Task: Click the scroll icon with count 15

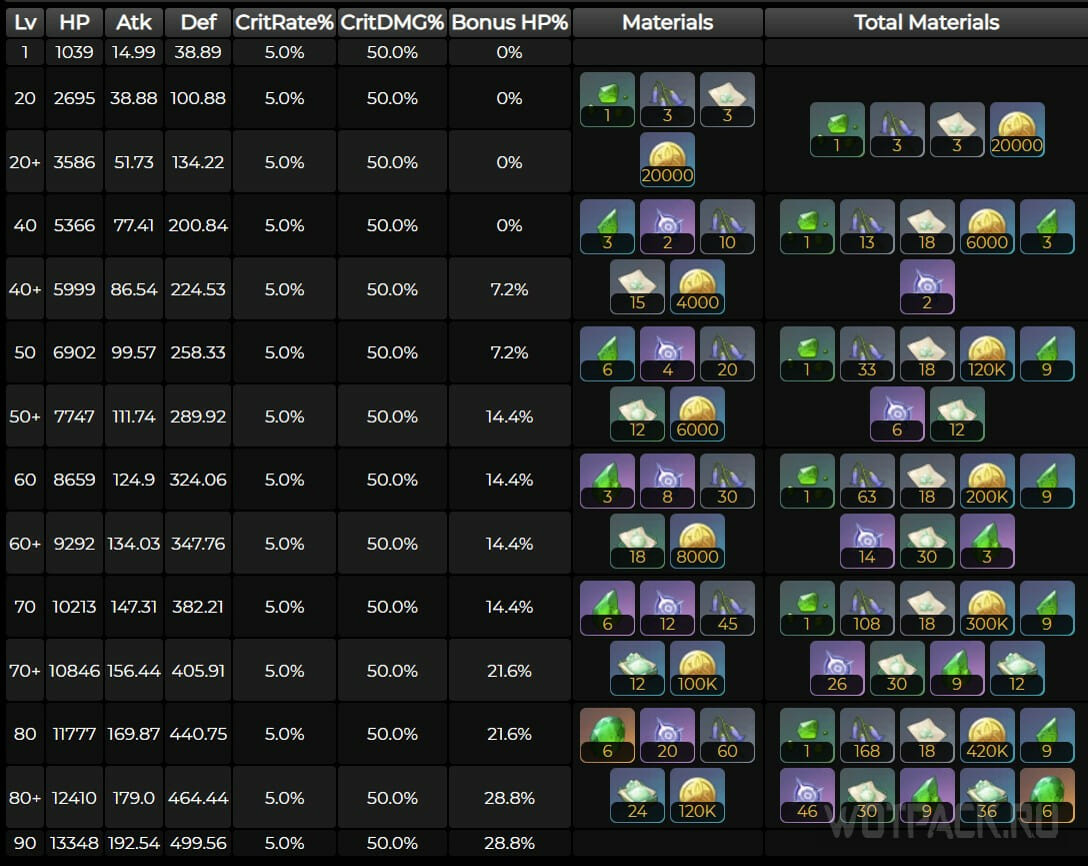Action: pyautogui.click(x=637, y=287)
